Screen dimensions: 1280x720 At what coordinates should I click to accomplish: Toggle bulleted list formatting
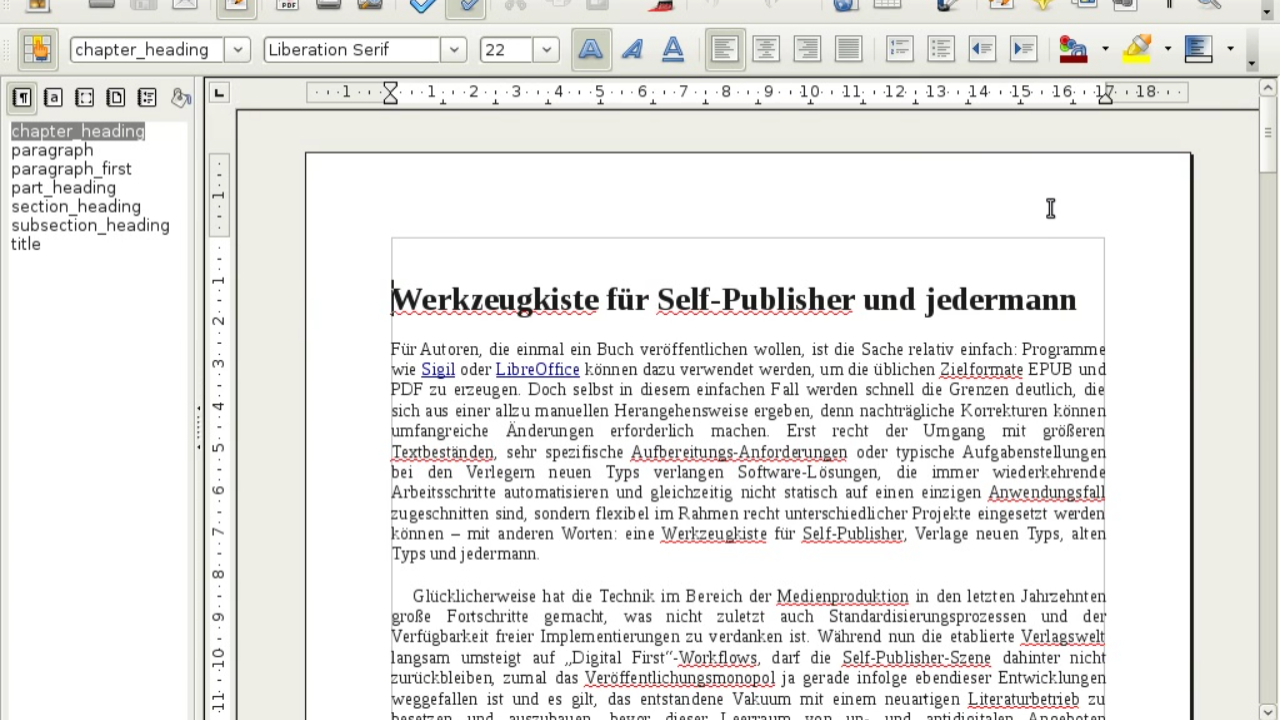941,49
